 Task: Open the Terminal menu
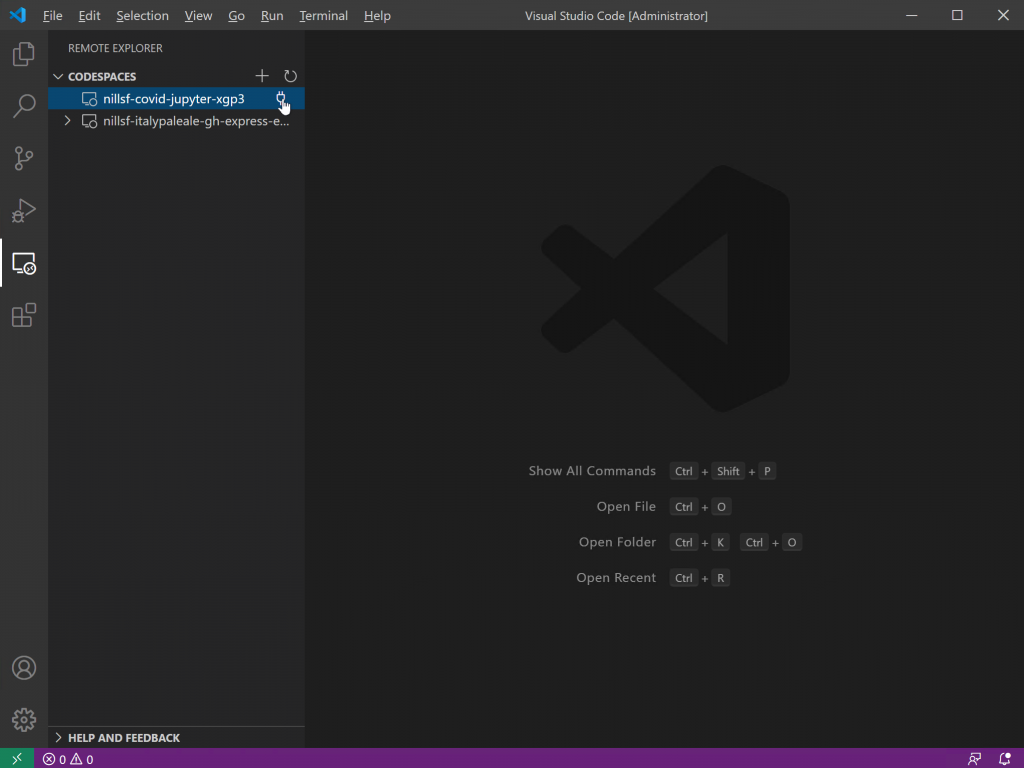(323, 16)
